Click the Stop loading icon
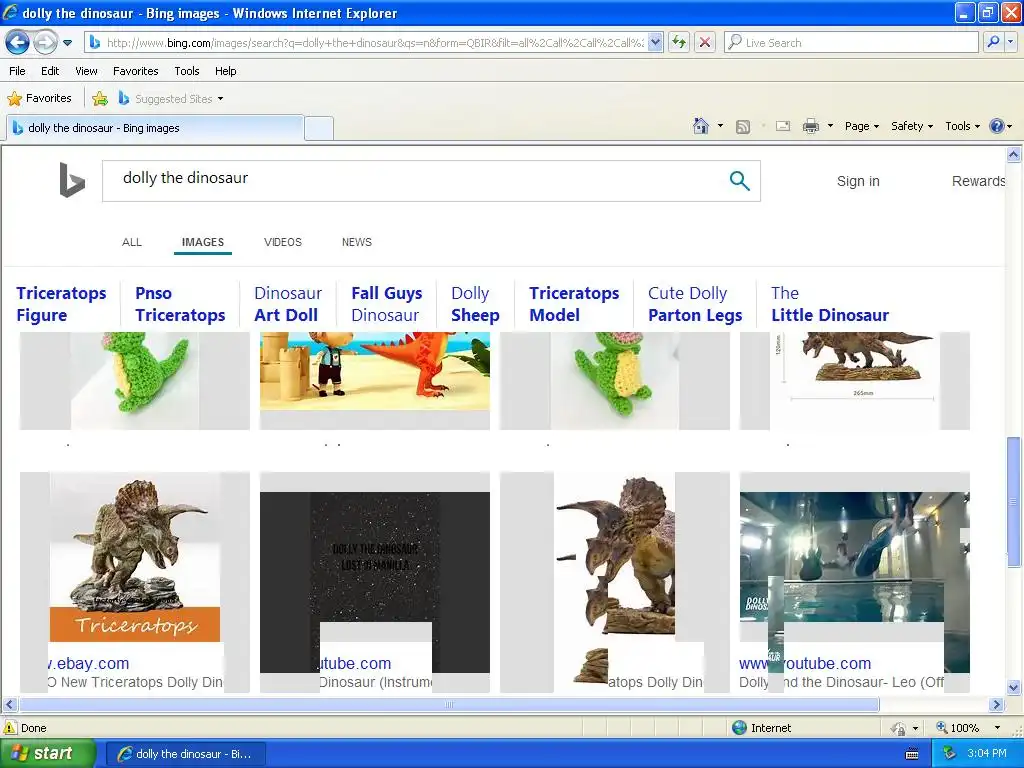Viewport: 1024px width, 768px height. coord(705,43)
